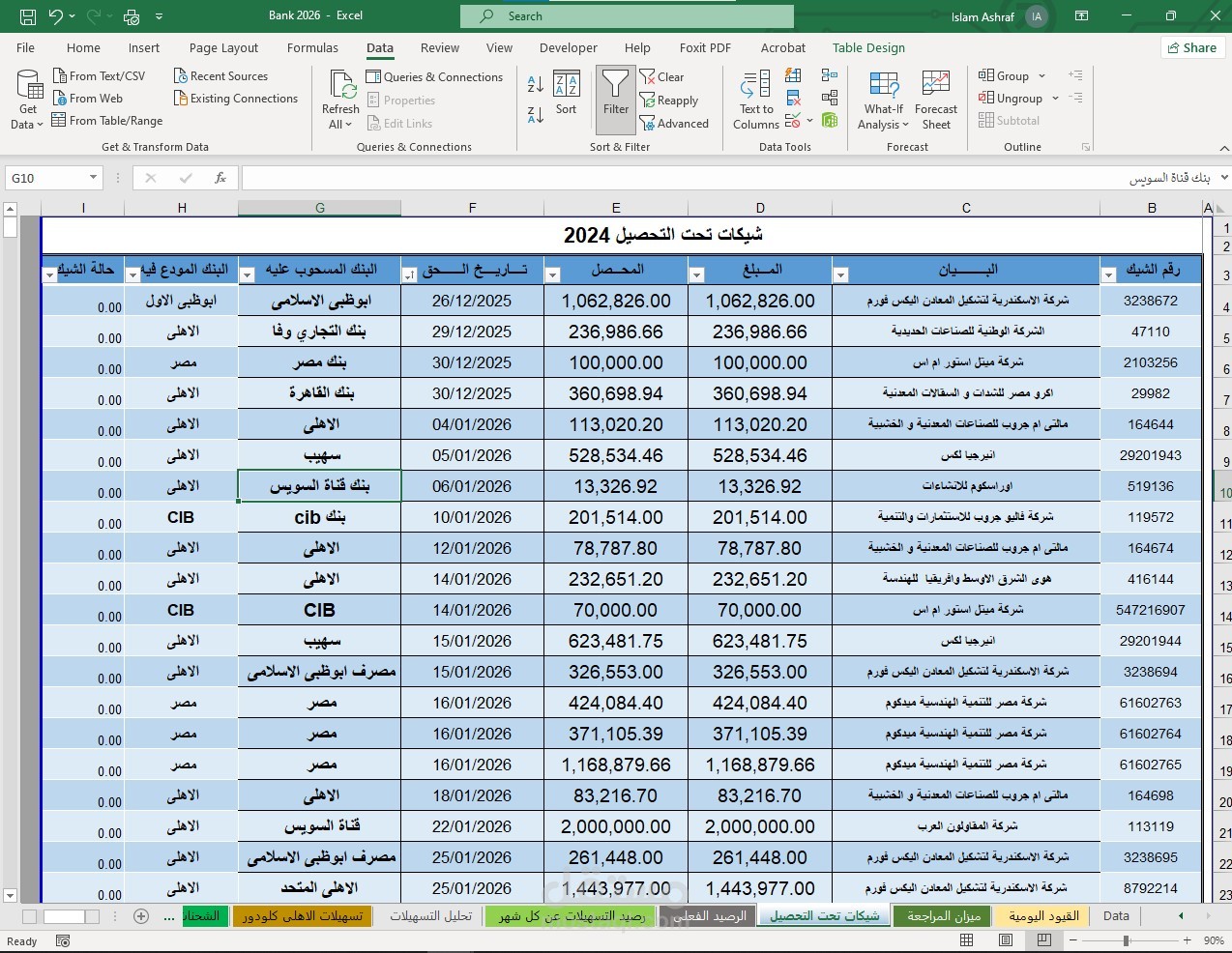1232x953 pixels.
Task: Click zoom out minus button
Action: [x=1072, y=940]
